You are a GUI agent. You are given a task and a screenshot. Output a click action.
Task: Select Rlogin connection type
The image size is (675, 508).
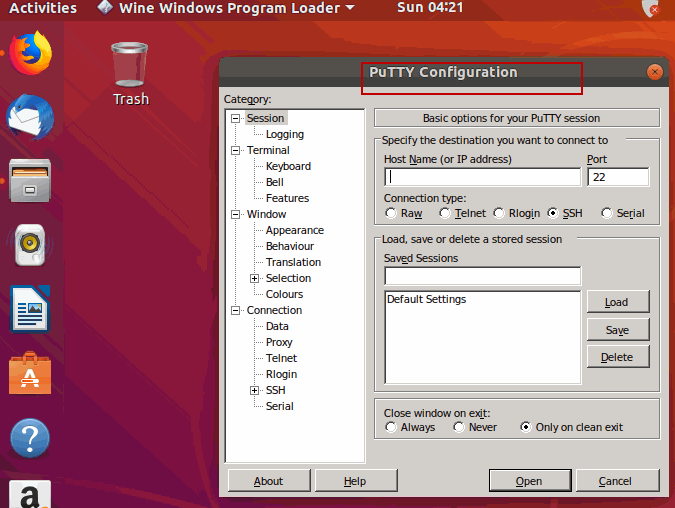499,213
